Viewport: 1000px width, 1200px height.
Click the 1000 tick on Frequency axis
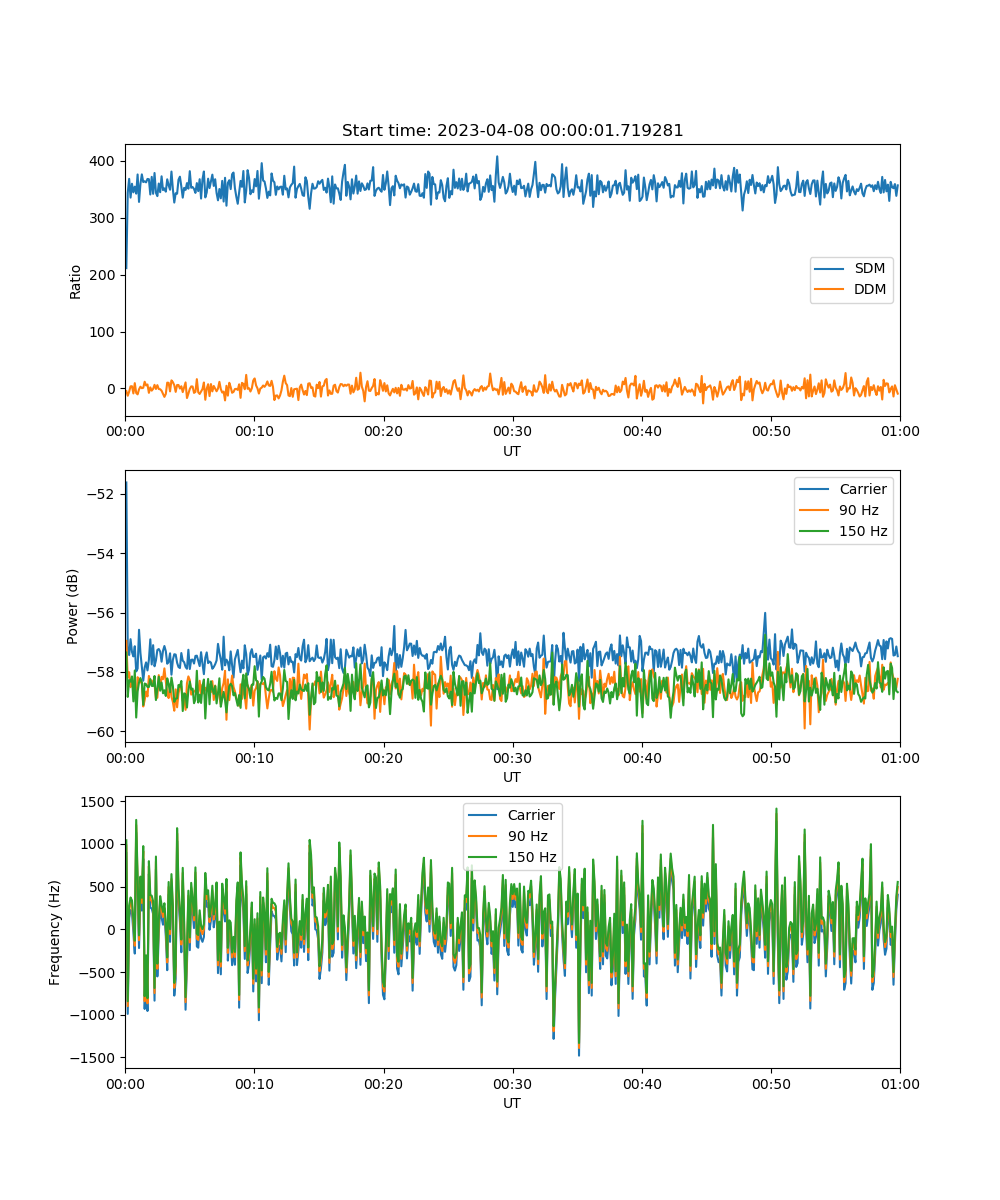pyautogui.click(x=100, y=844)
